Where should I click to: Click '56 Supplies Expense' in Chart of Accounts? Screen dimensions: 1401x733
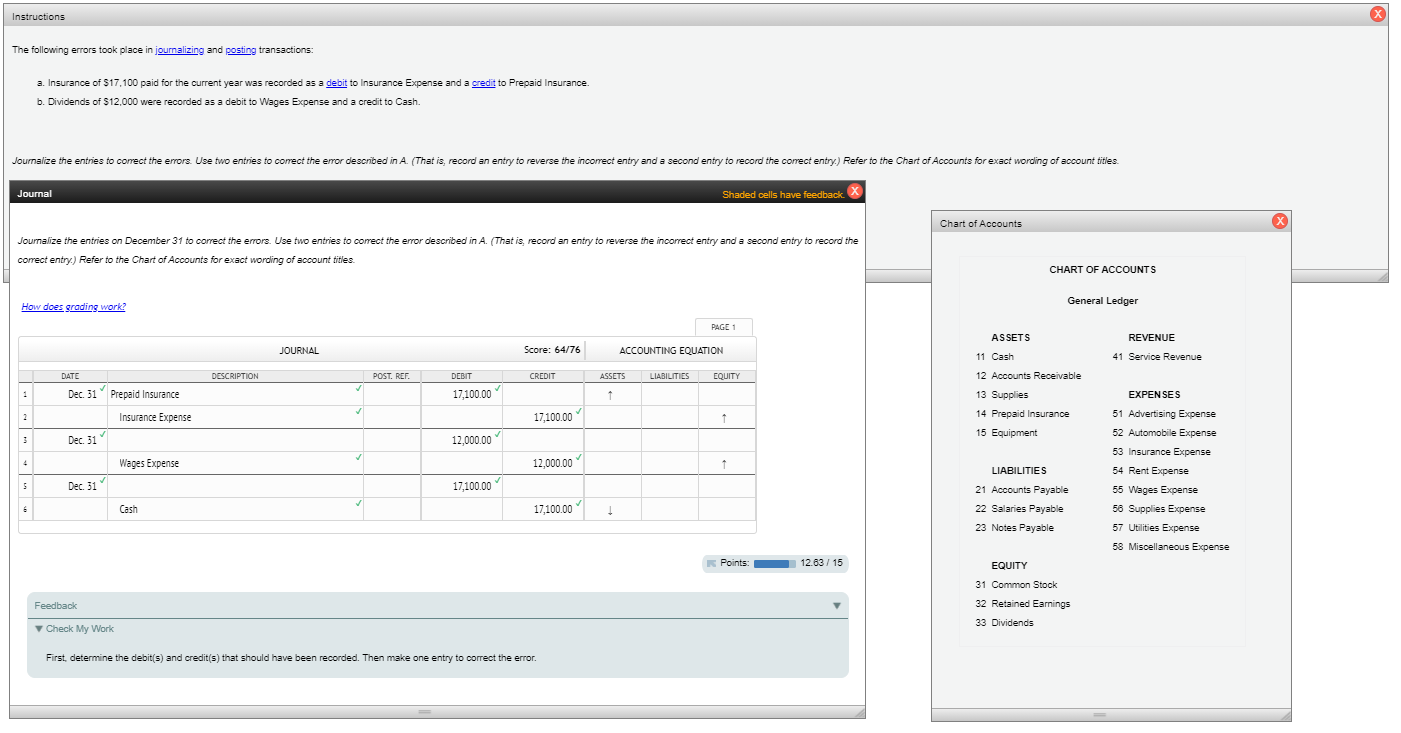tap(1159, 509)
